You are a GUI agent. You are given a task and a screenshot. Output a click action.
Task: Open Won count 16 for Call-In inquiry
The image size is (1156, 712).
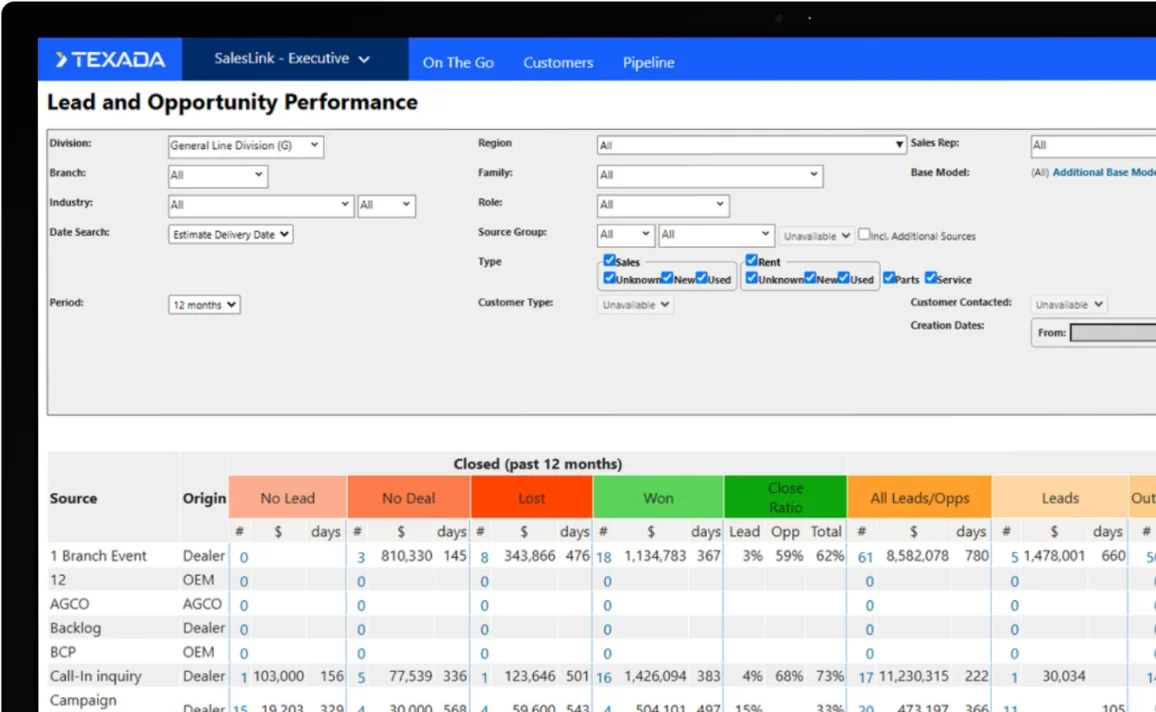pos(604,677)
